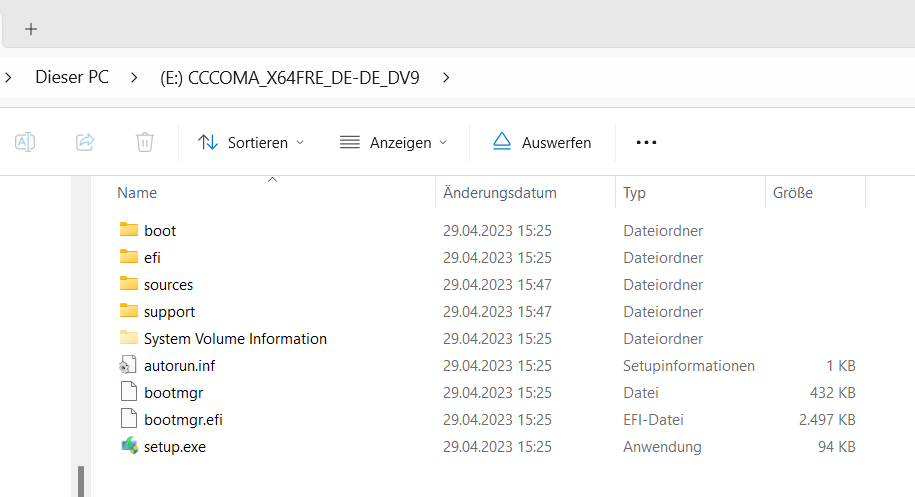The width and height of the screenshot is (915, 497).
Task: Click the Sortieren button label
Action: [x=257, y=143]
